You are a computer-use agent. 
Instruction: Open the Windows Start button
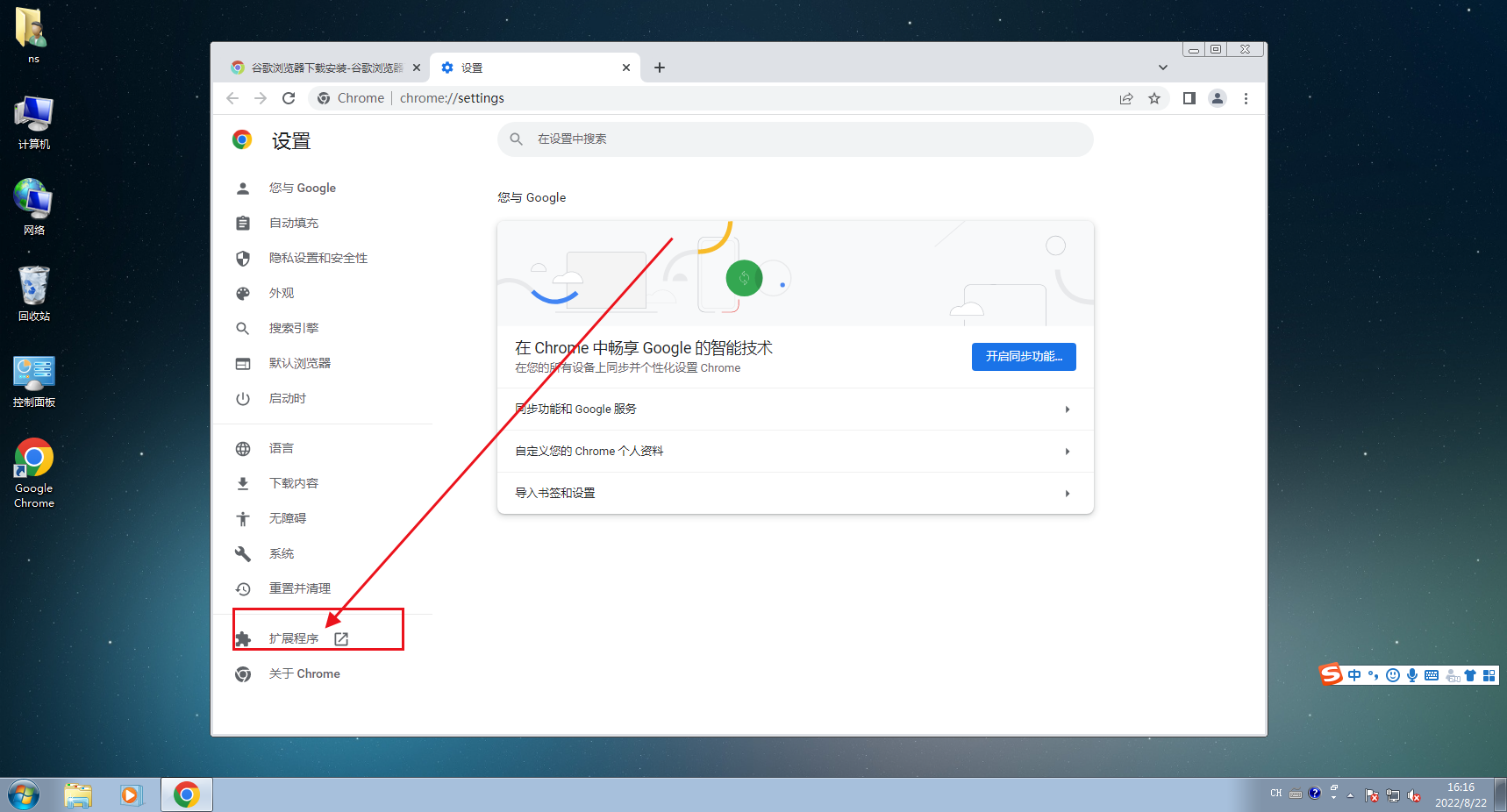24,795
